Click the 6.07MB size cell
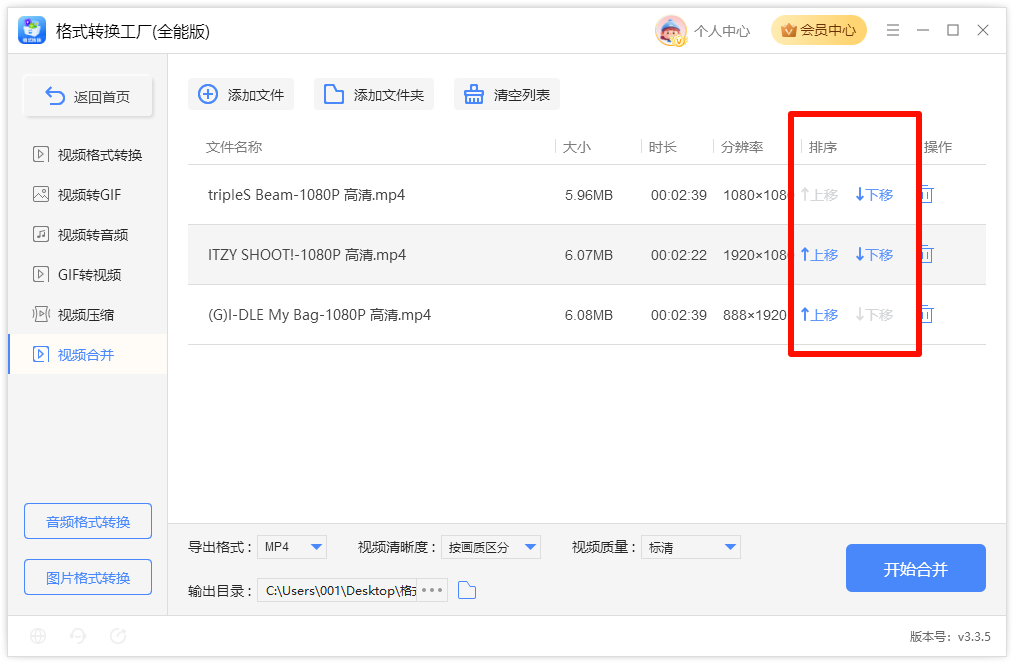Image resolution: width=1014 pixels, height=664 pixels. (588, 255)
